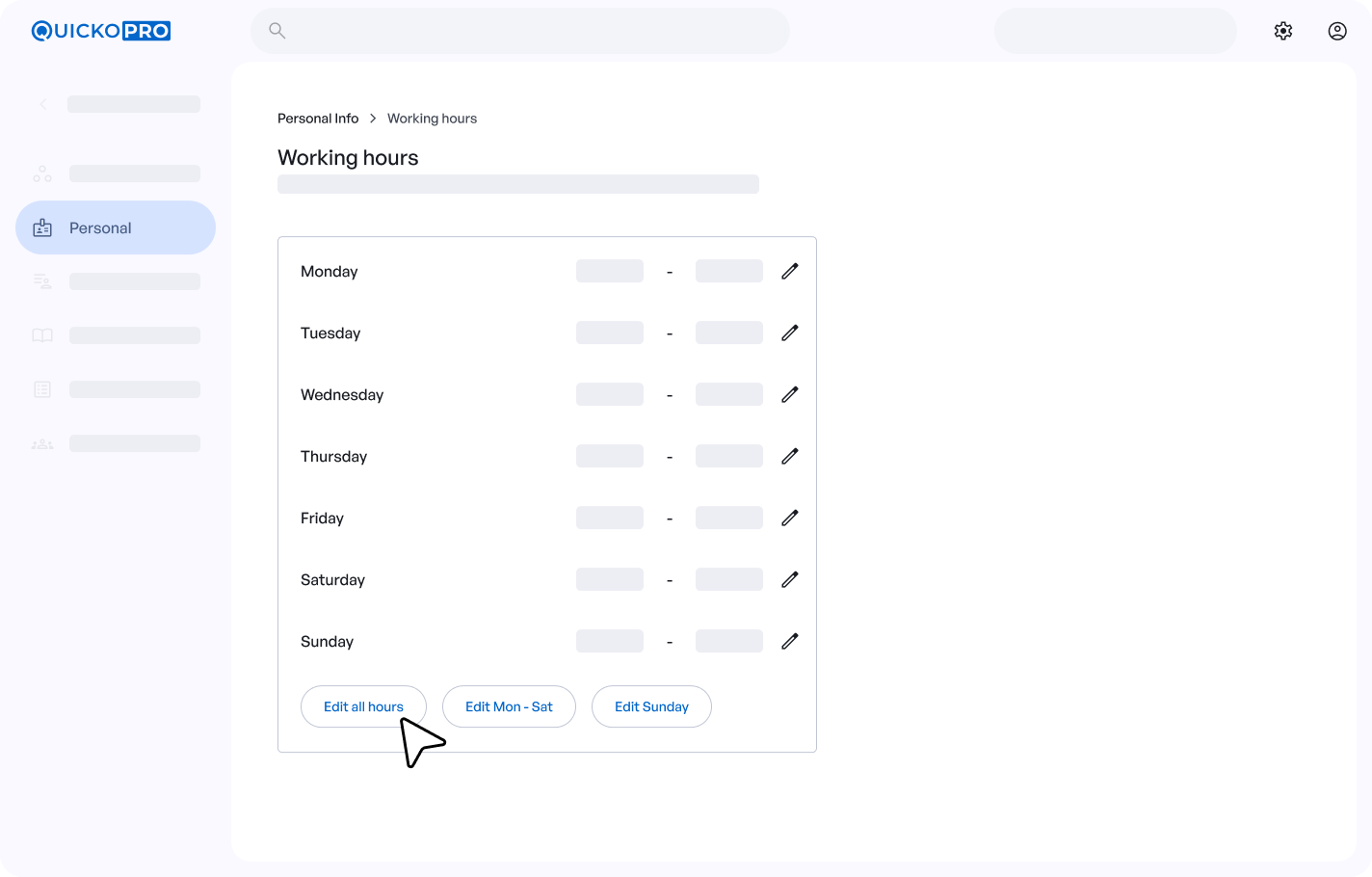Screen dimensions: 1372x877
Task: Click Wednesday's pencil edit icon
Action: coord(789,395)
